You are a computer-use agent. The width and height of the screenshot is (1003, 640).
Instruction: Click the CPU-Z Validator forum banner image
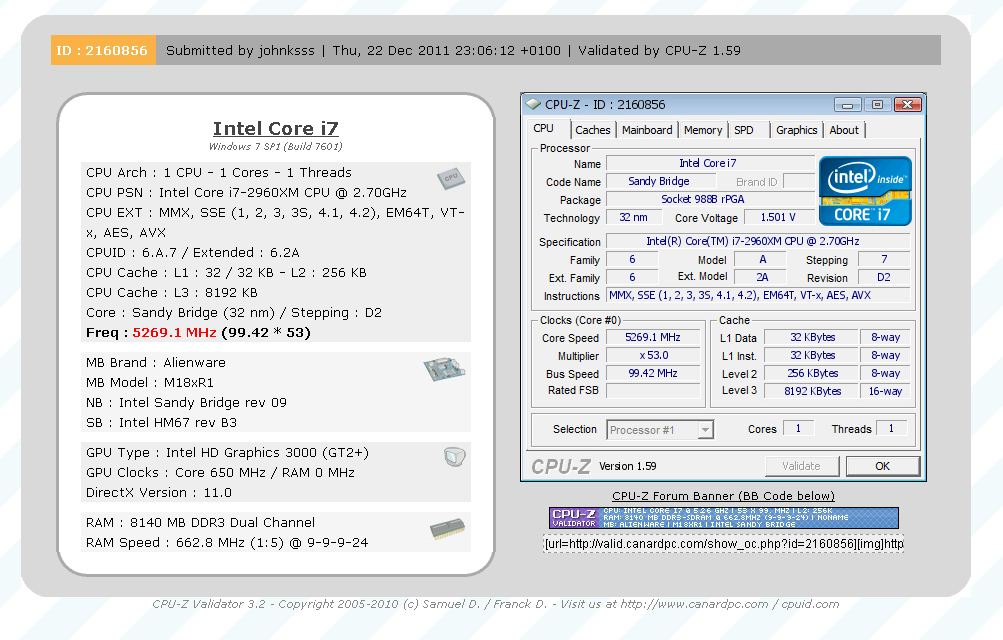coord(723,518)
